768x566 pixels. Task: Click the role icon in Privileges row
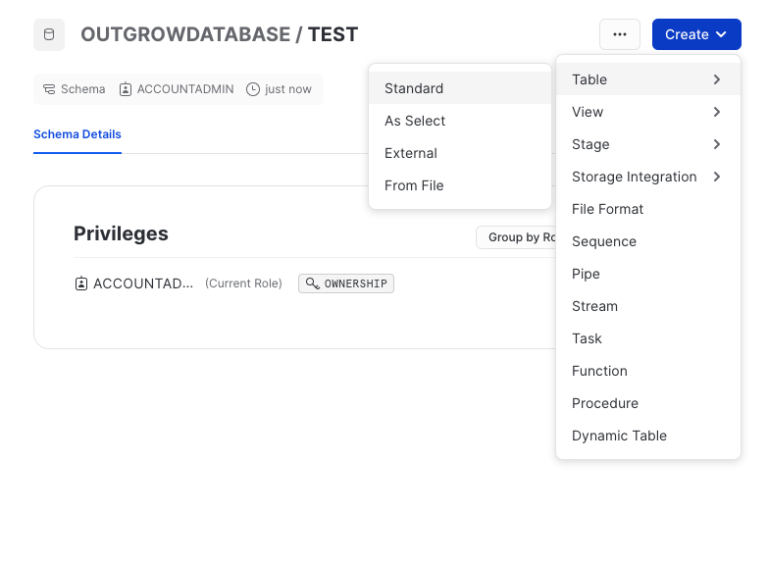point(81,284)
